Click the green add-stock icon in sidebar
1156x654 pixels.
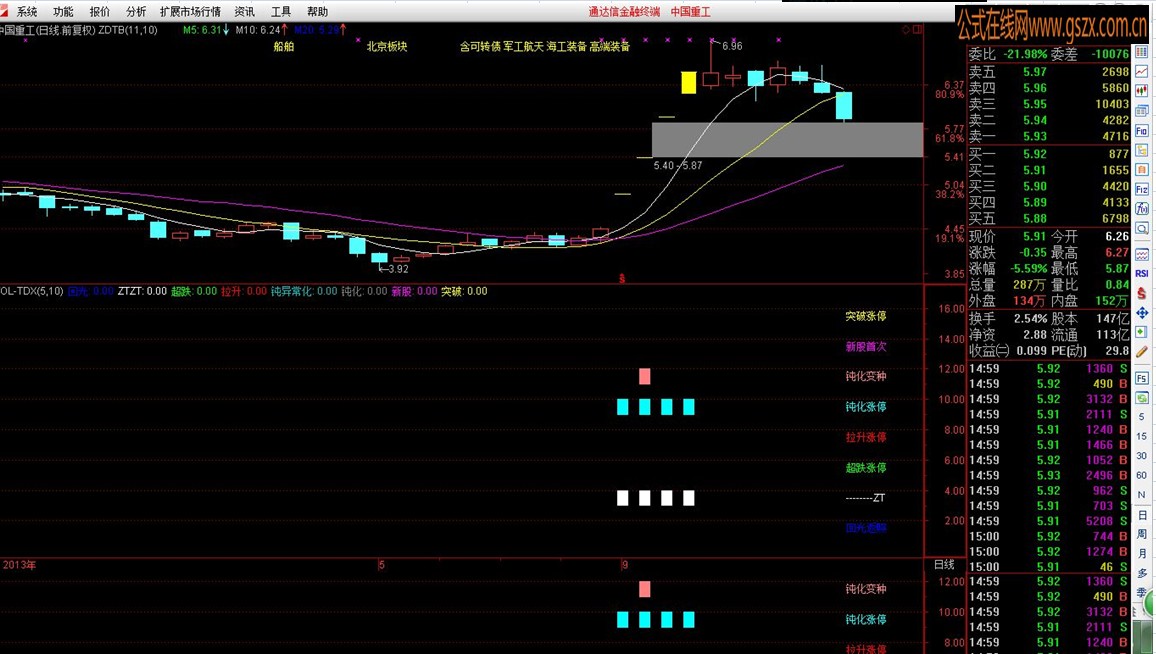click(1141, 333)
